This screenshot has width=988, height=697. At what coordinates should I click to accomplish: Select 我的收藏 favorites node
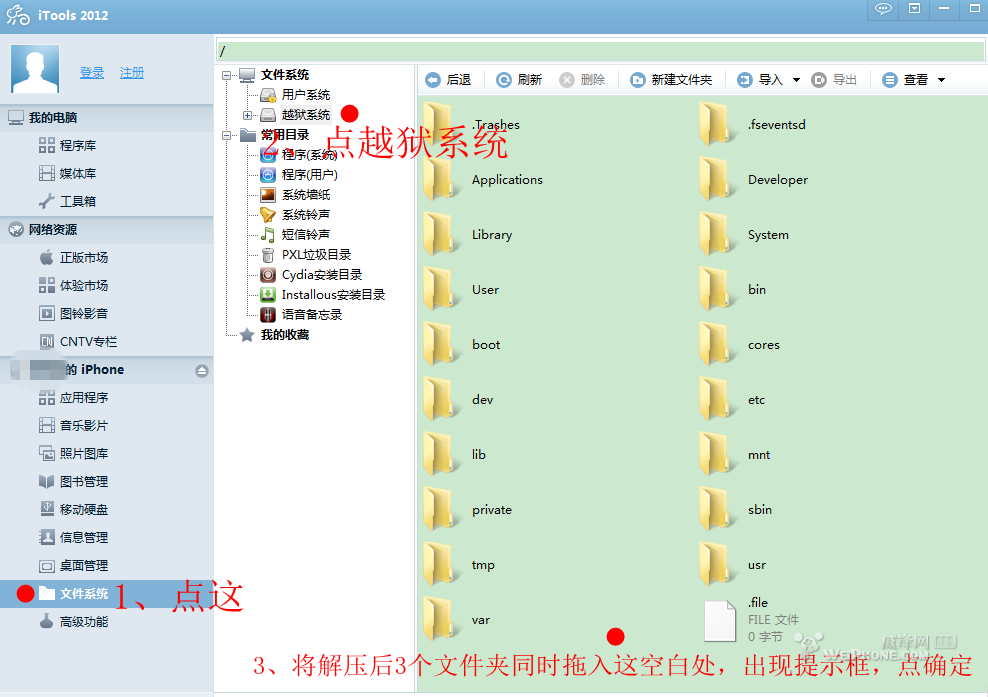coord(285,335)
